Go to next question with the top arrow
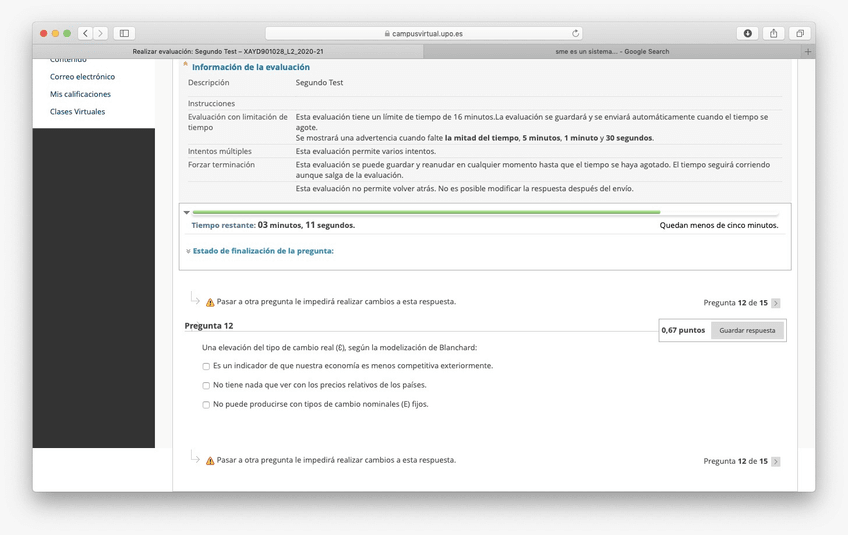 point(776,303)
